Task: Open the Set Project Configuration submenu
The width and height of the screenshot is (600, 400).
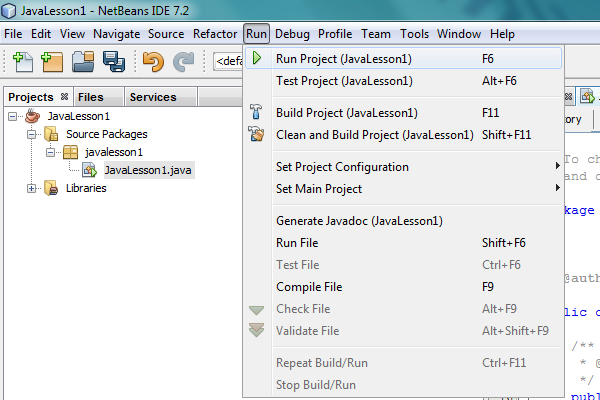Action: tap(404, 167)
